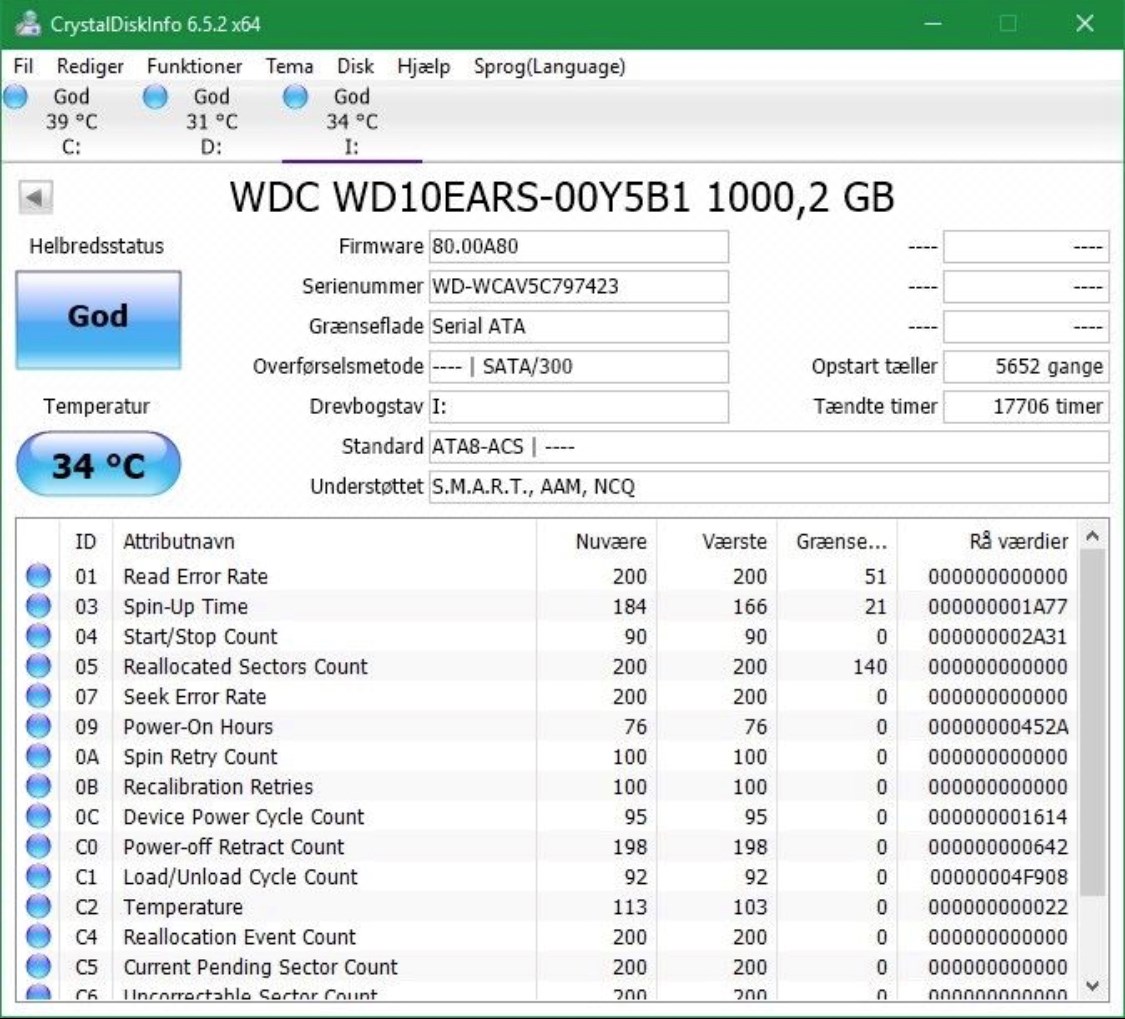Open the Tema menu
Viewport: 1125px width, 1019px height.
coord(289,66)
